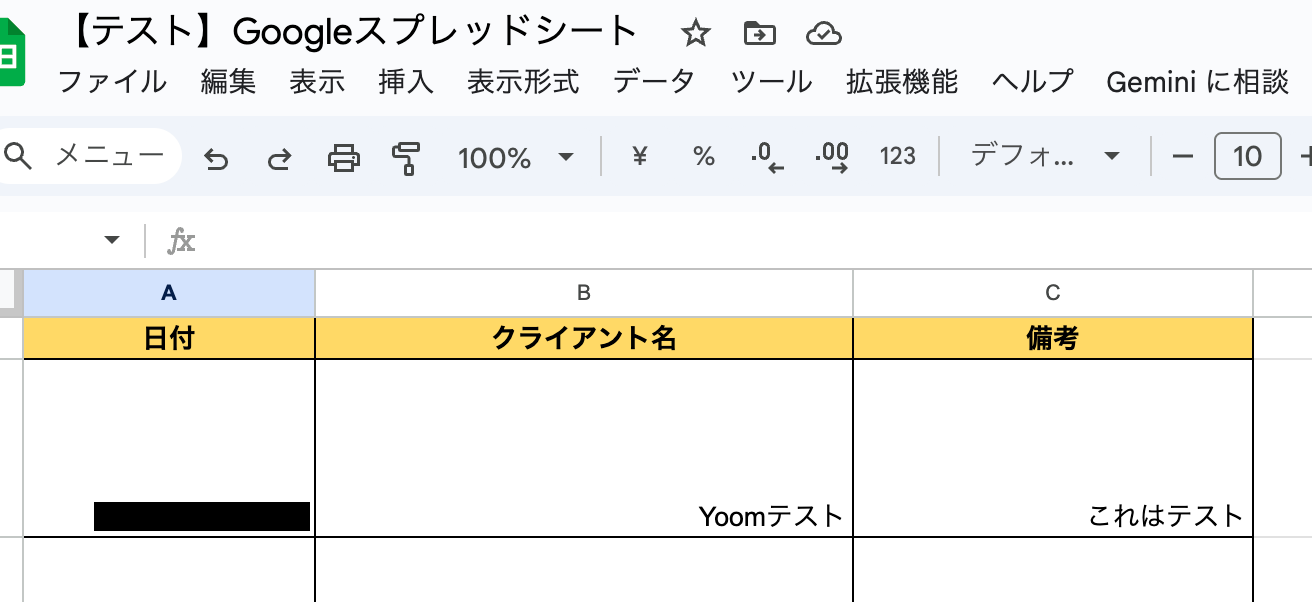Screen dimensions: 1312x602
Task: Click the move to folder icon
Action: coord(760,34)
